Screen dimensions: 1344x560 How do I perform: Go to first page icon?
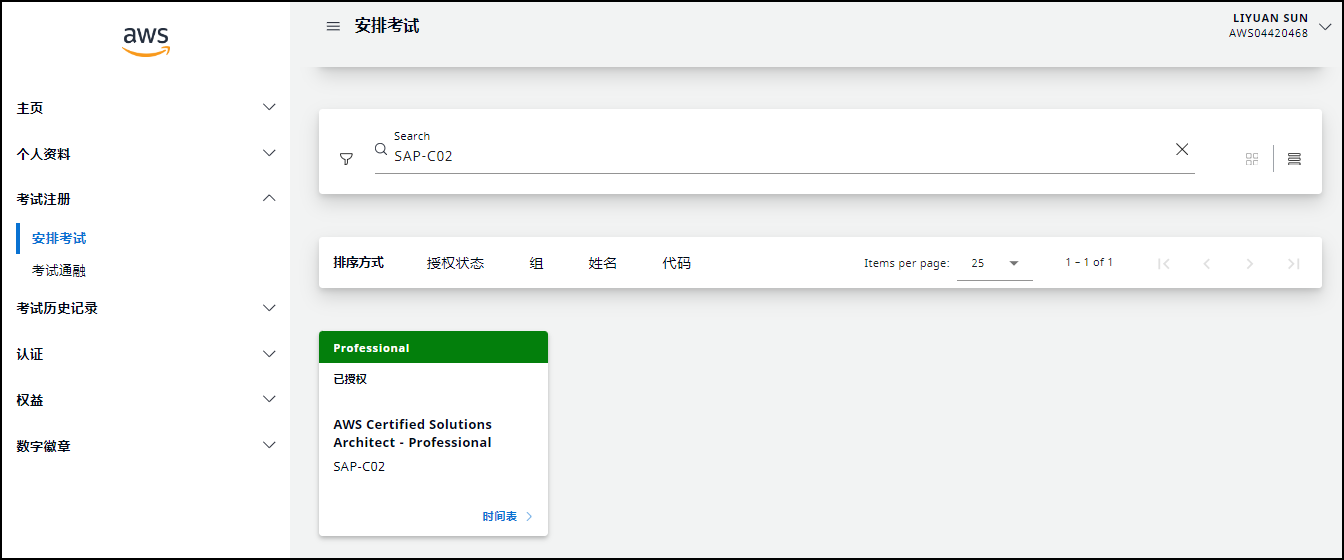(1163, 264)
